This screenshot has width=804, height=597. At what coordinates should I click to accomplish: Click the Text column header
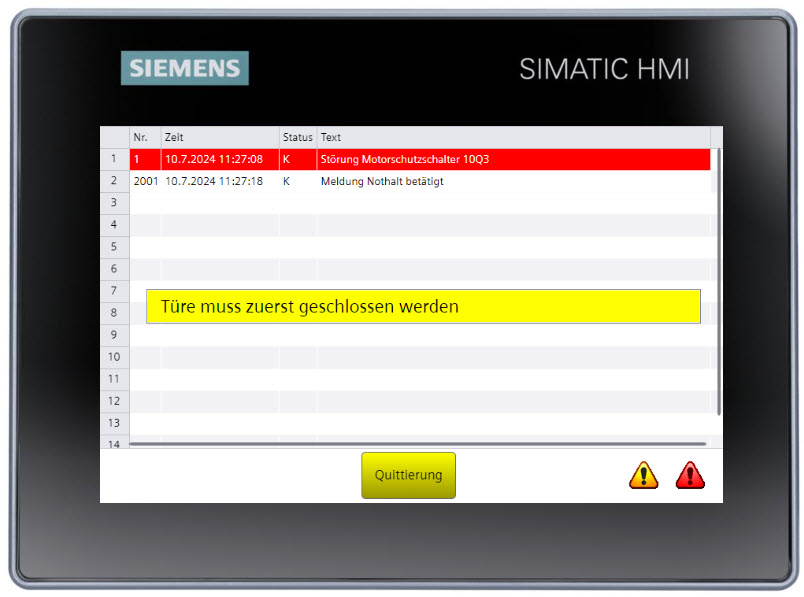click(514, 137)
